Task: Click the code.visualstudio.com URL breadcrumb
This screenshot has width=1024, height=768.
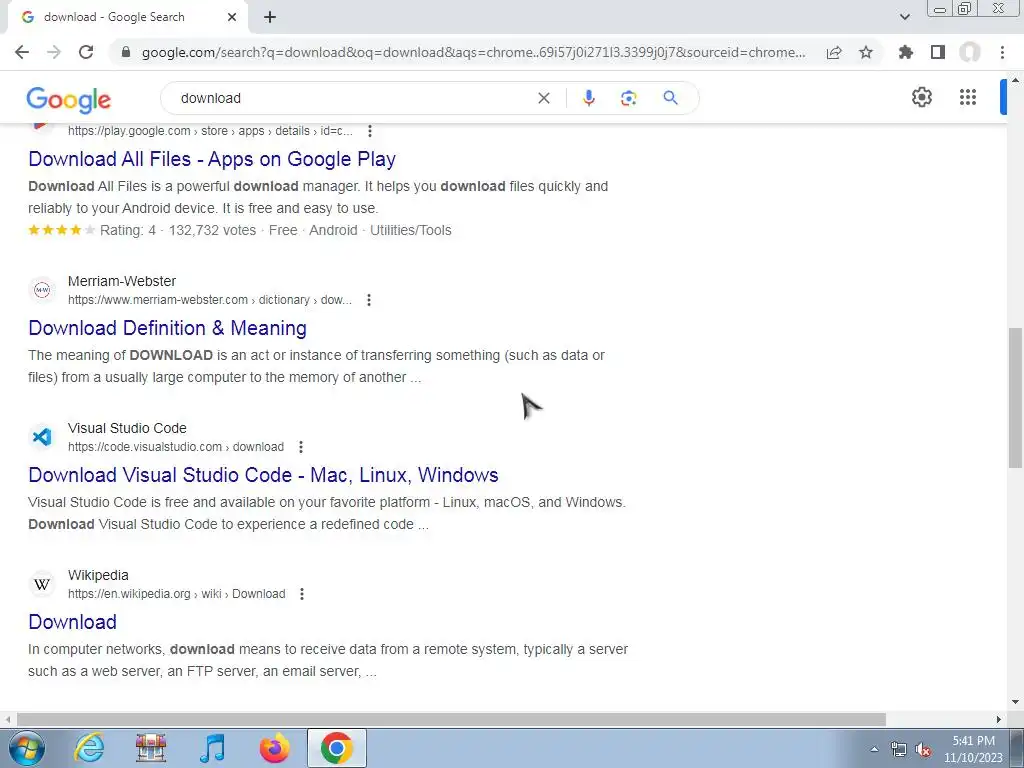Action: 176,447
